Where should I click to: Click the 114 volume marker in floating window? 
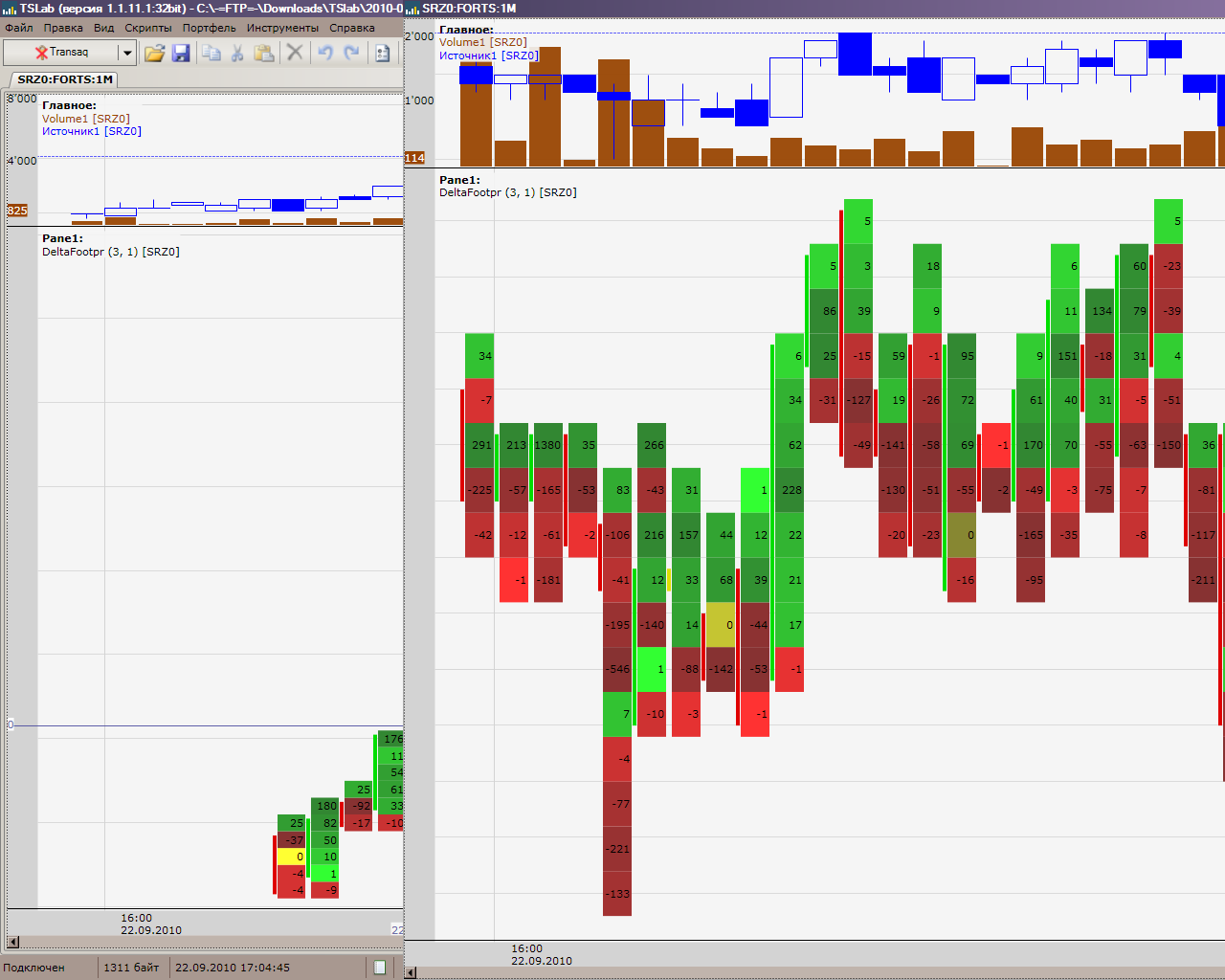(x=414, y=158)
